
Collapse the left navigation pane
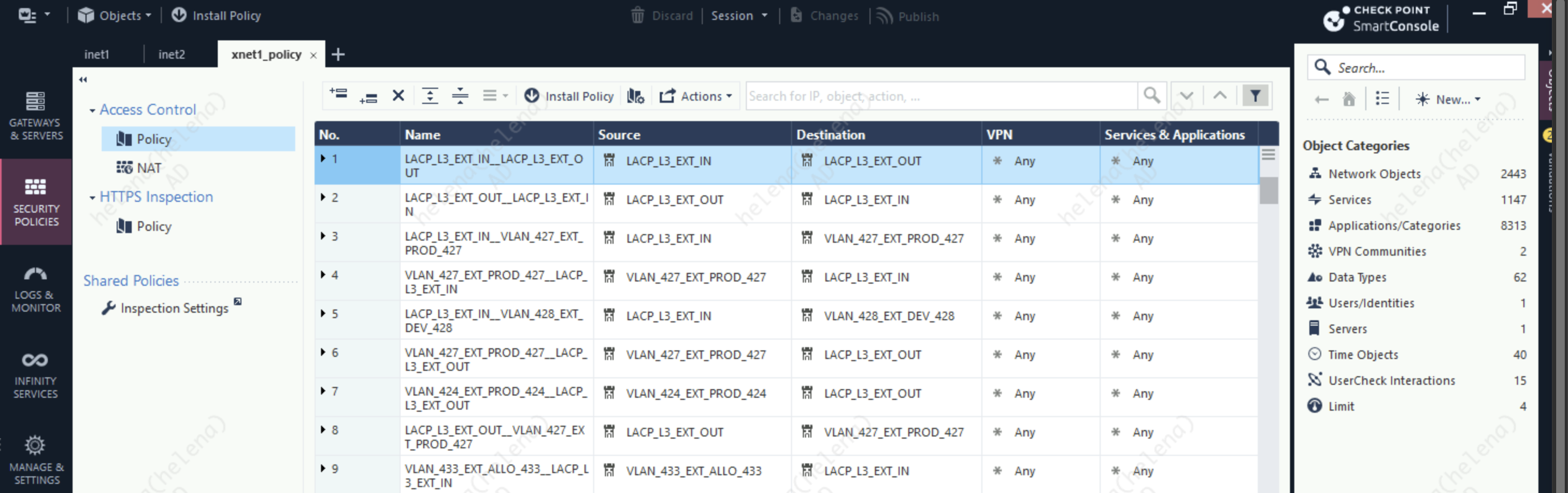tap(83, 79)
